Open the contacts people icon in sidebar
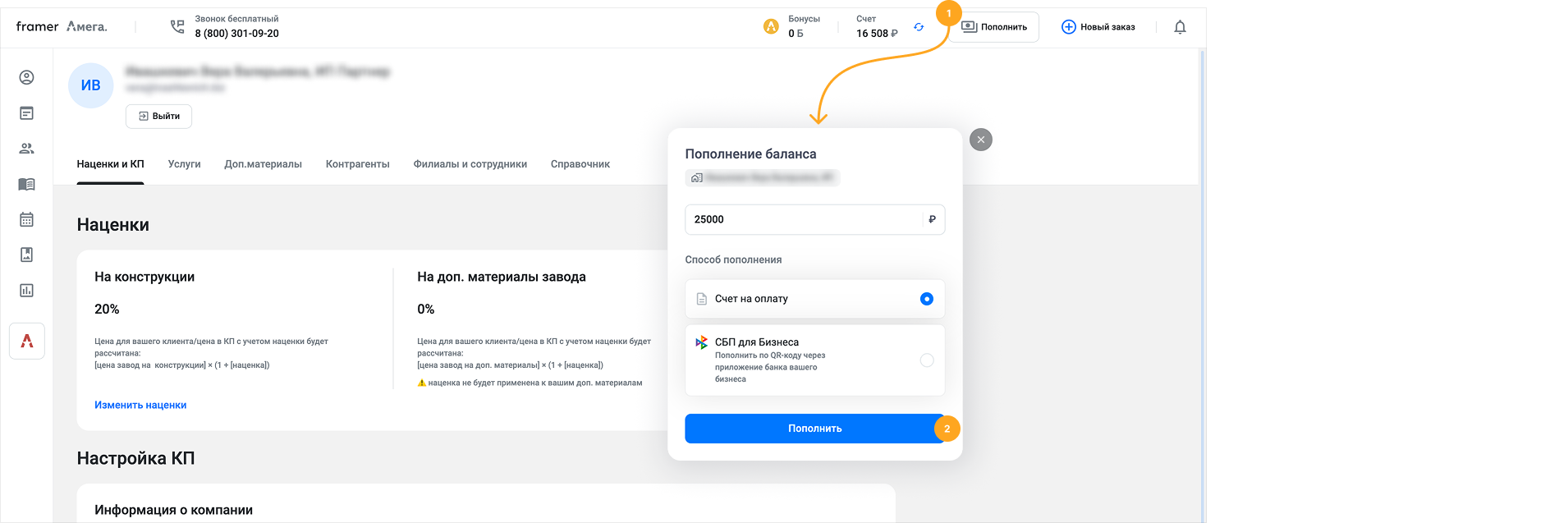The height and width of the screenshot is (523, 1568). (26, 149)
